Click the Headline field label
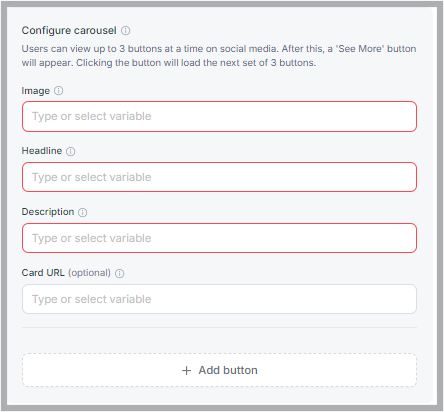444x412 pixels. [x=42, y=151]
